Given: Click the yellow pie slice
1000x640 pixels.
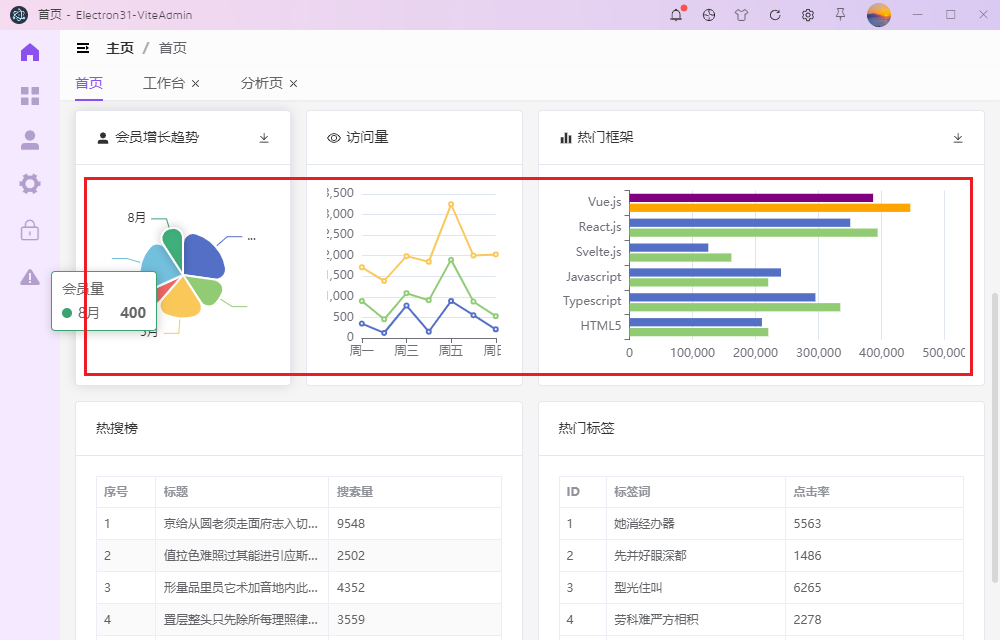Looking at the screenshot, I should [x=180, y=300].
